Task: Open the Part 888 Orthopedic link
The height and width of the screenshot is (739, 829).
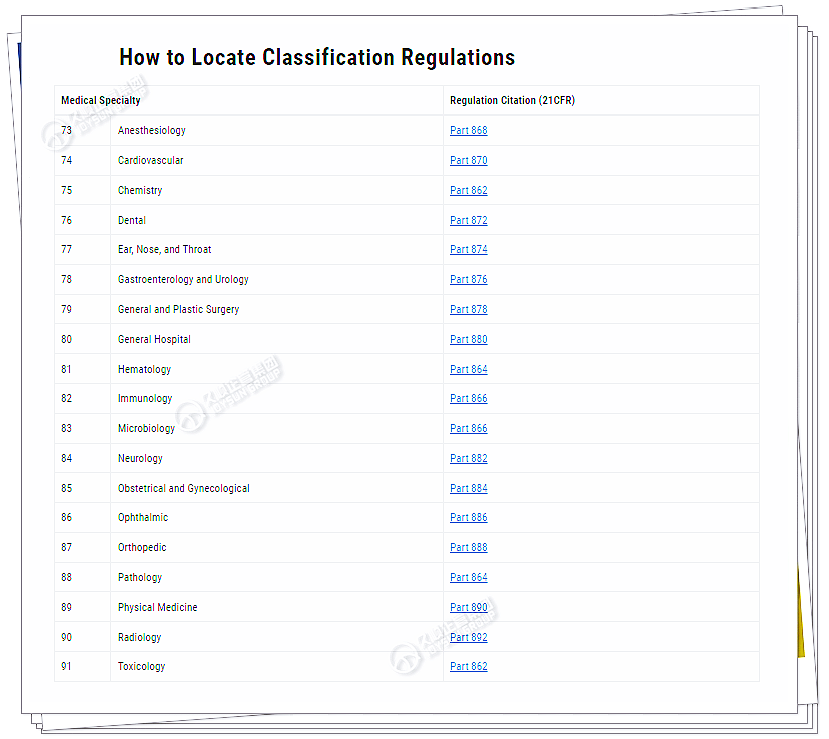Action: (468, 548)
